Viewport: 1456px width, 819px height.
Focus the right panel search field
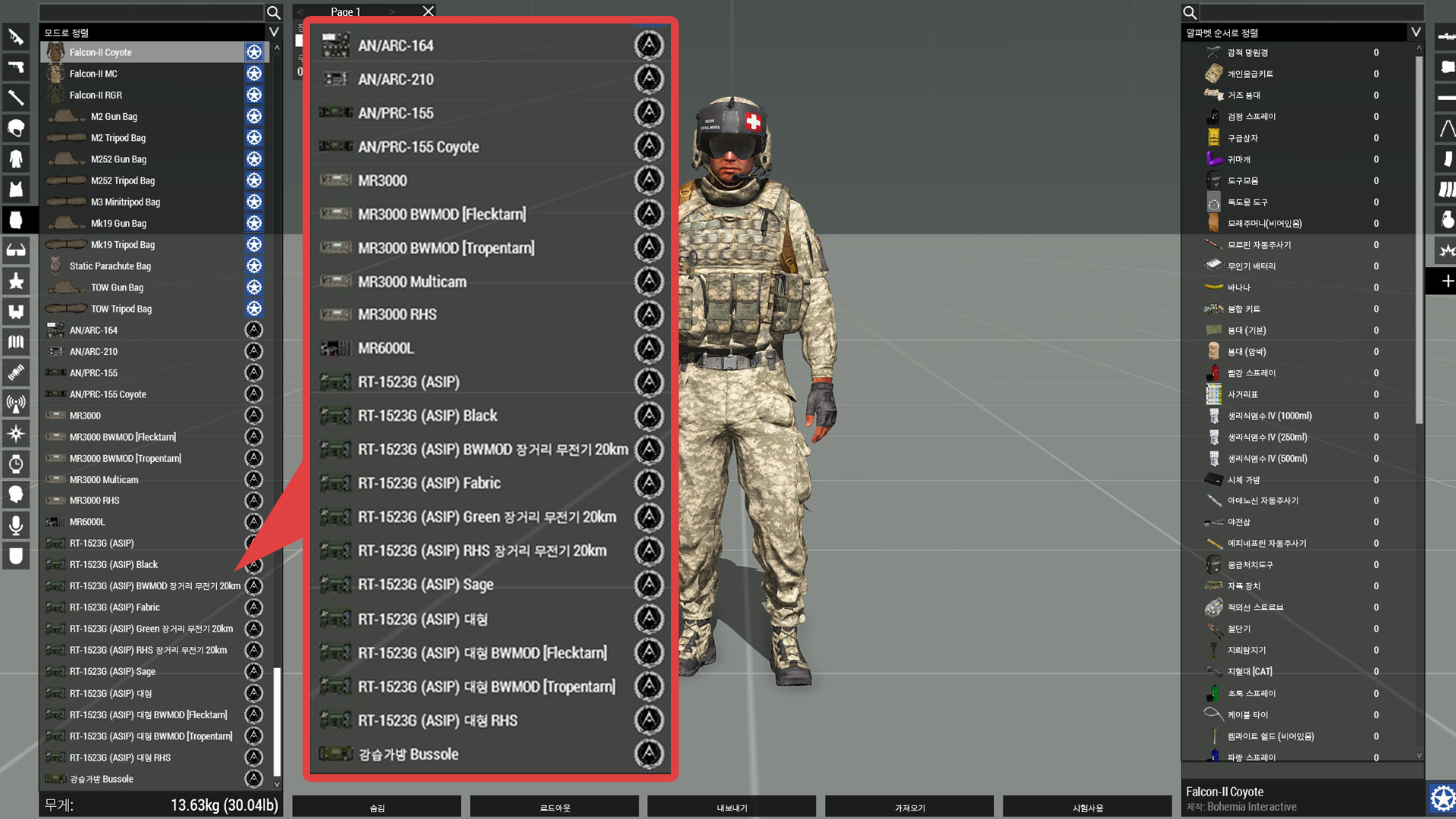pos(1310,12)
